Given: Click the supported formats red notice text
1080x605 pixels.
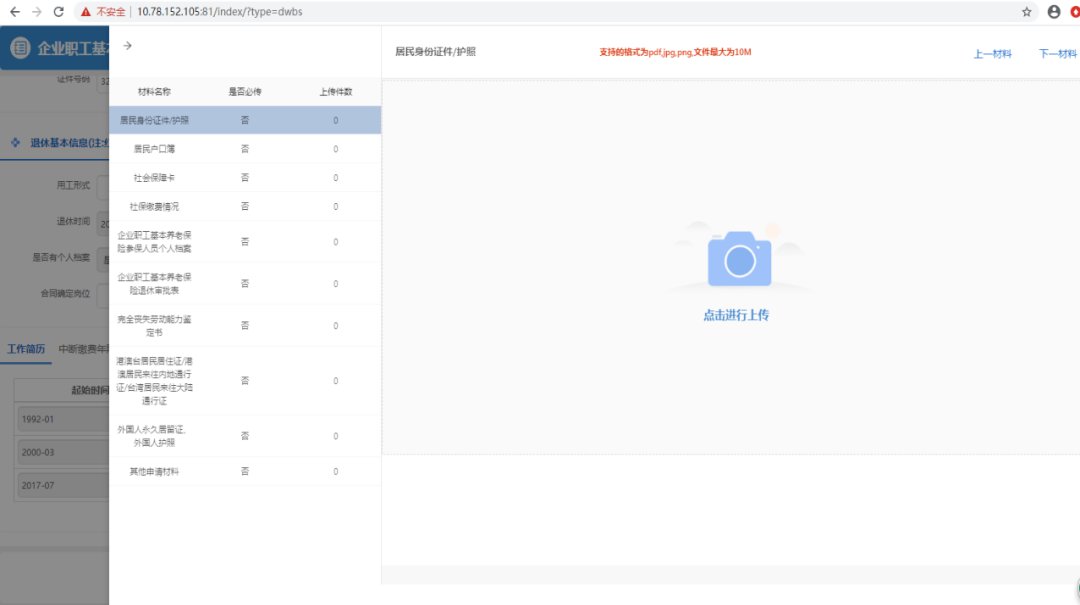Looking at the screenshot, I should pos(675,52).
